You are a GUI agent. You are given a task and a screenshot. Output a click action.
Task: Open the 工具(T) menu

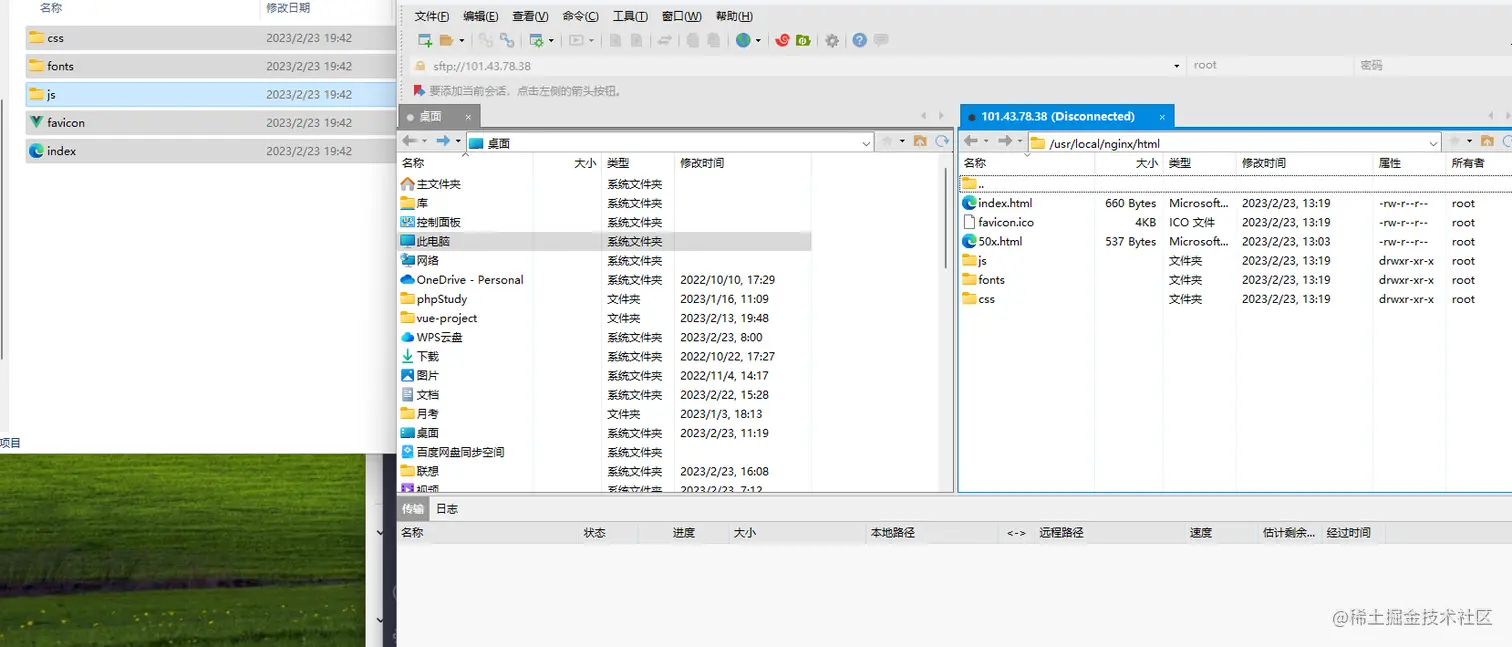click(x=630, y=16)
